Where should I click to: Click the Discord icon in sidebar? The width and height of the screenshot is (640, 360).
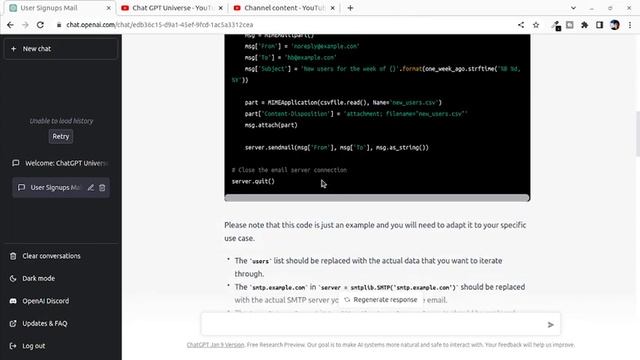[13, 301]
